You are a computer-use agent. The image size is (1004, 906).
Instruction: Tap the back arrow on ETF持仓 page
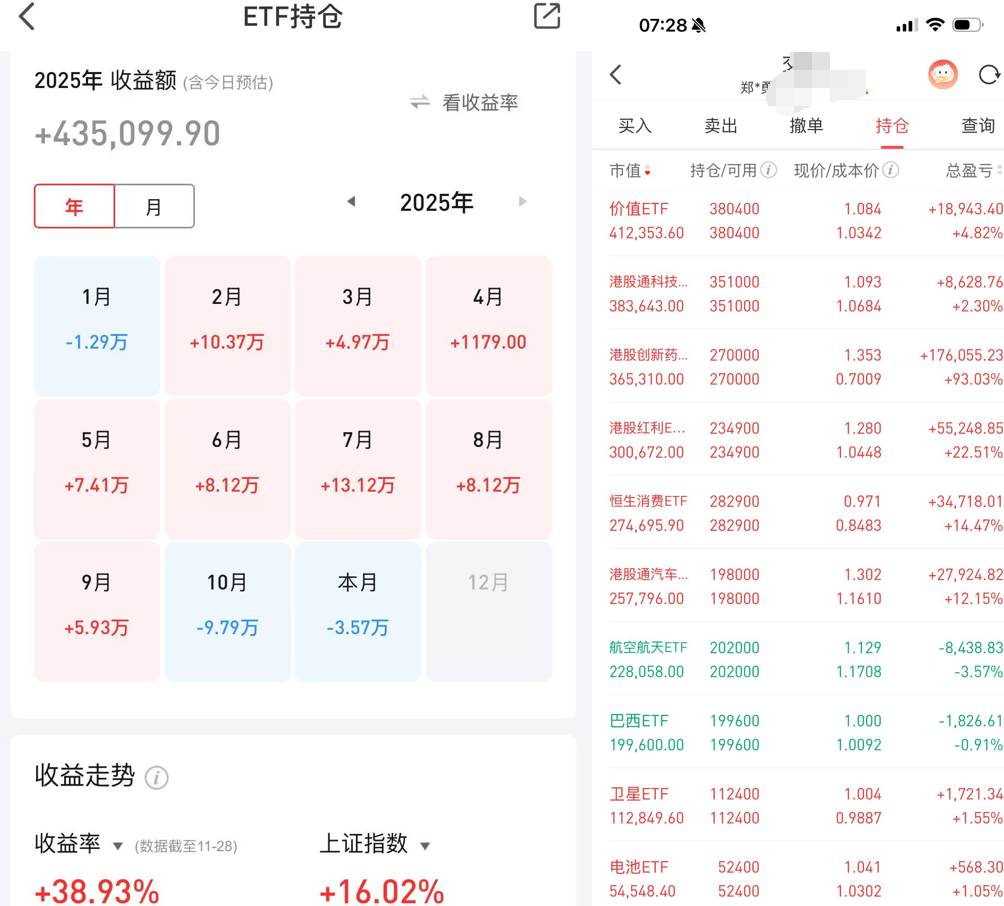27,18
